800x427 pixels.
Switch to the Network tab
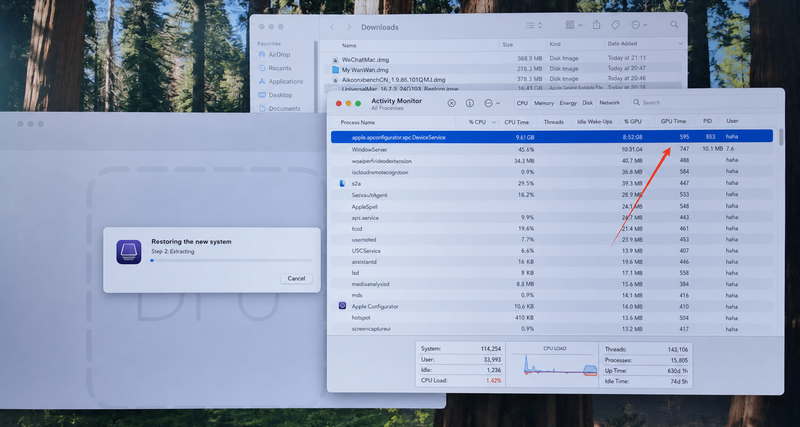[x=610, y=103]
